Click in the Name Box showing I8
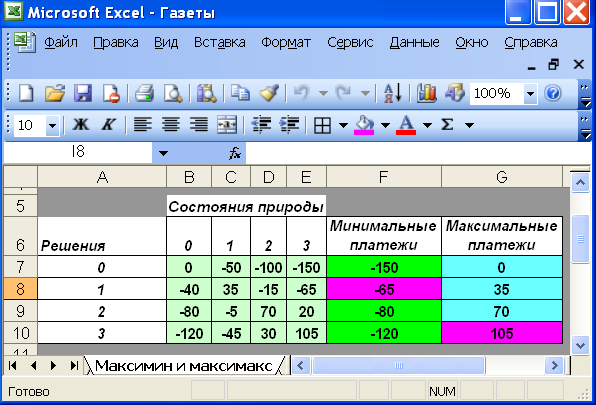 coord(78,152)
